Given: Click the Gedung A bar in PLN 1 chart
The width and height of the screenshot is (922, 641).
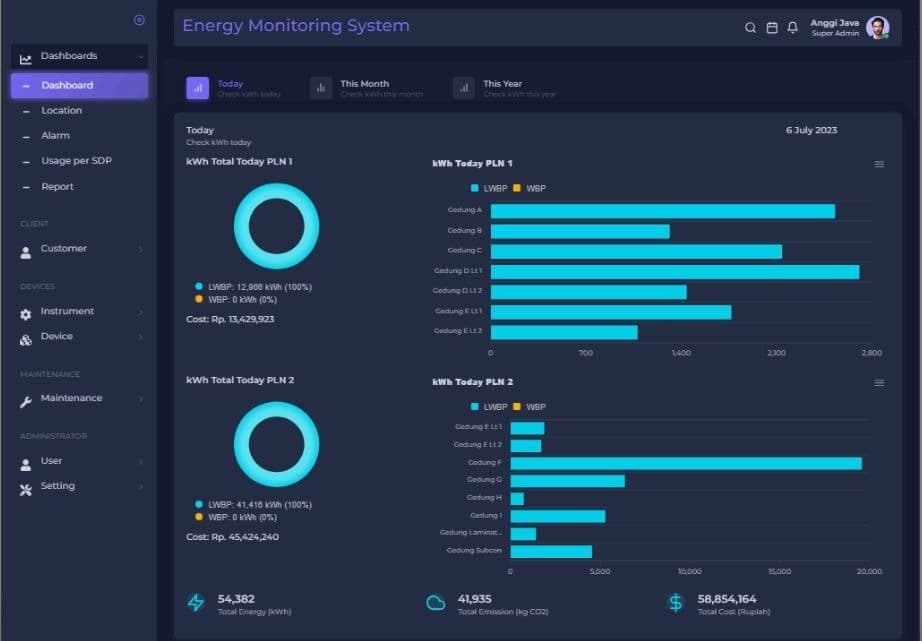Looking at the screenshot, I should tap(663, 211).
